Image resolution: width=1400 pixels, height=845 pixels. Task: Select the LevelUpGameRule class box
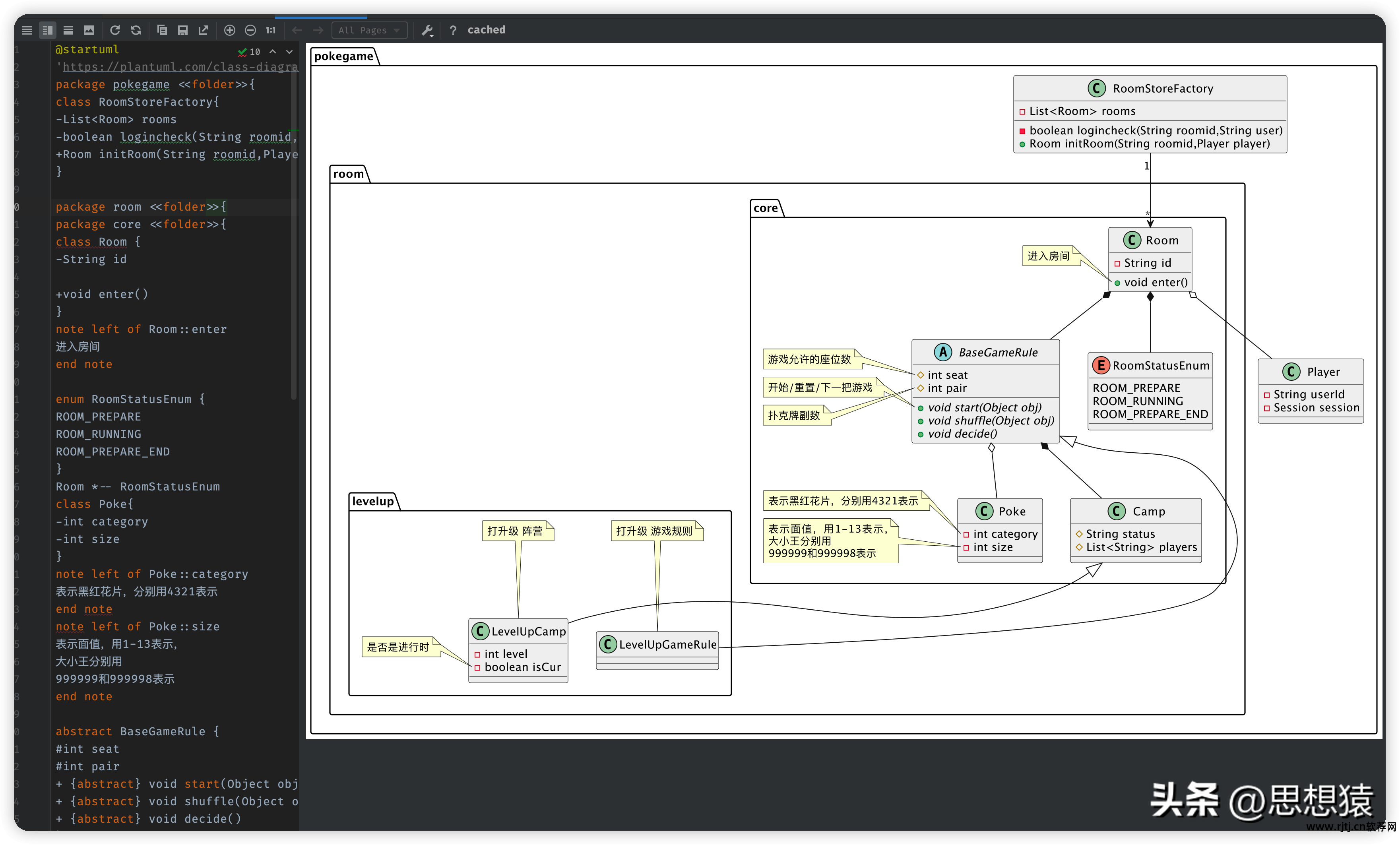click(657, 651)
